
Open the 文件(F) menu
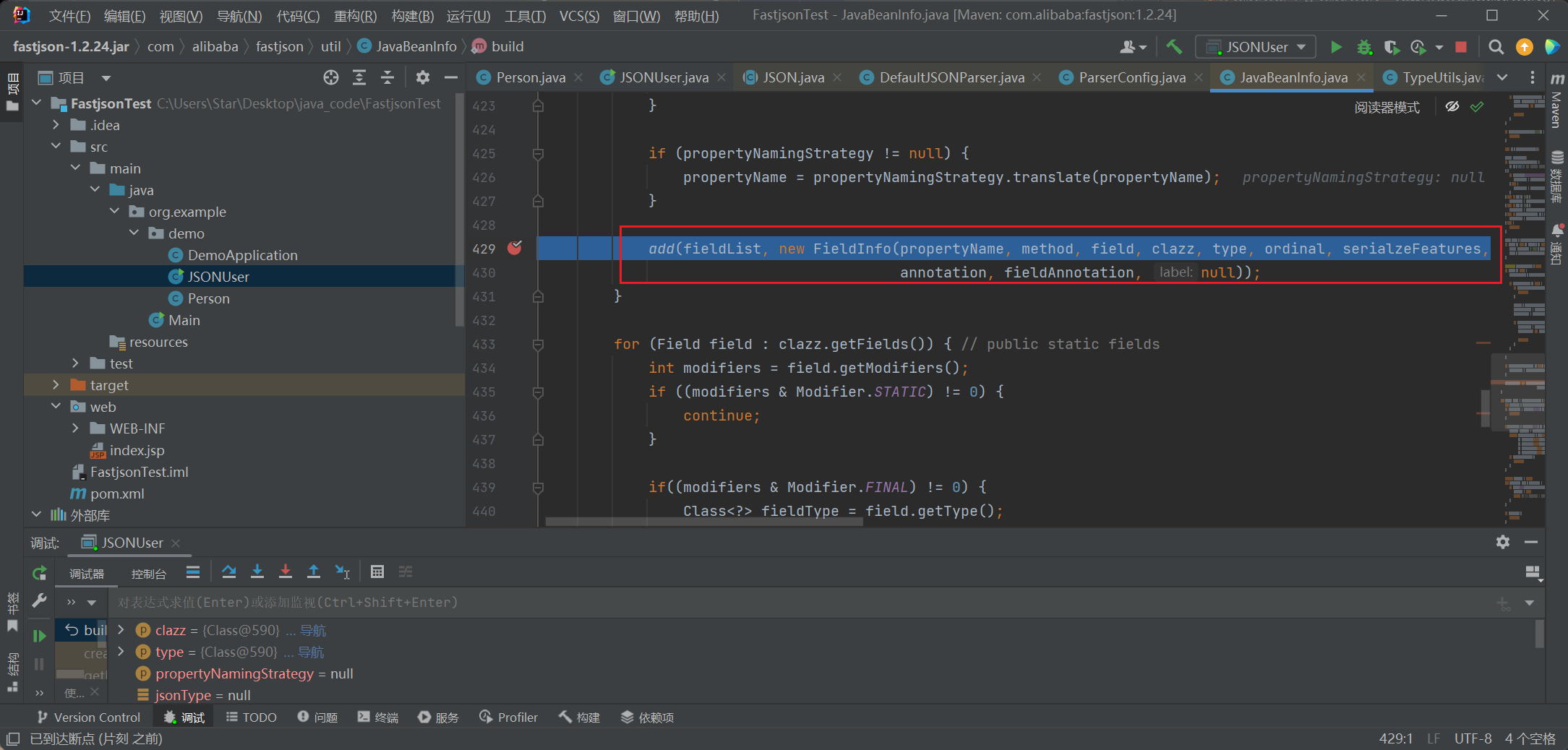[x=69, y=16]
